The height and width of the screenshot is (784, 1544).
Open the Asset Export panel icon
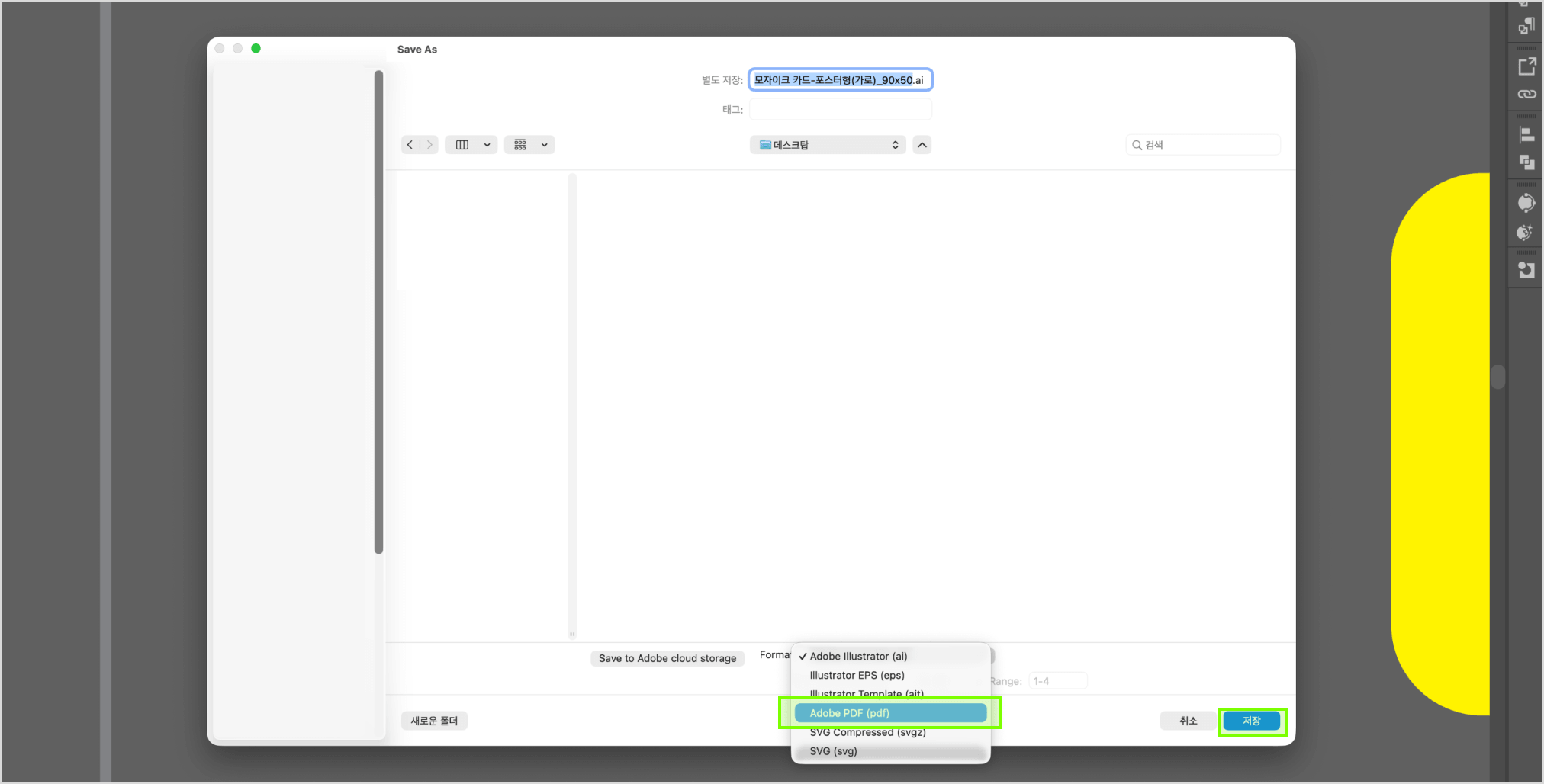pyautogui.click(x=1526, y=66)
